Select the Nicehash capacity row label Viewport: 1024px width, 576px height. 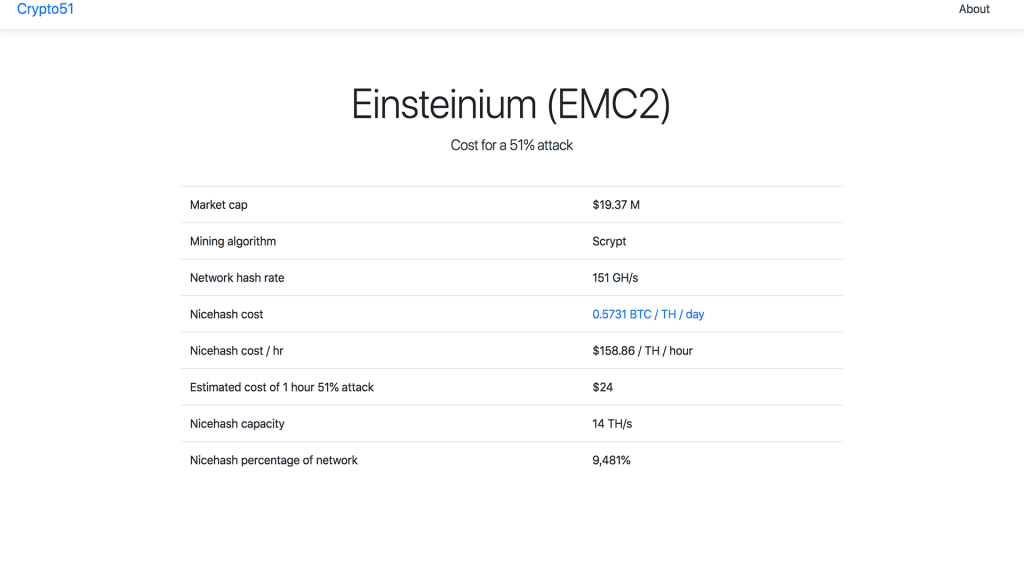[237, 424]
